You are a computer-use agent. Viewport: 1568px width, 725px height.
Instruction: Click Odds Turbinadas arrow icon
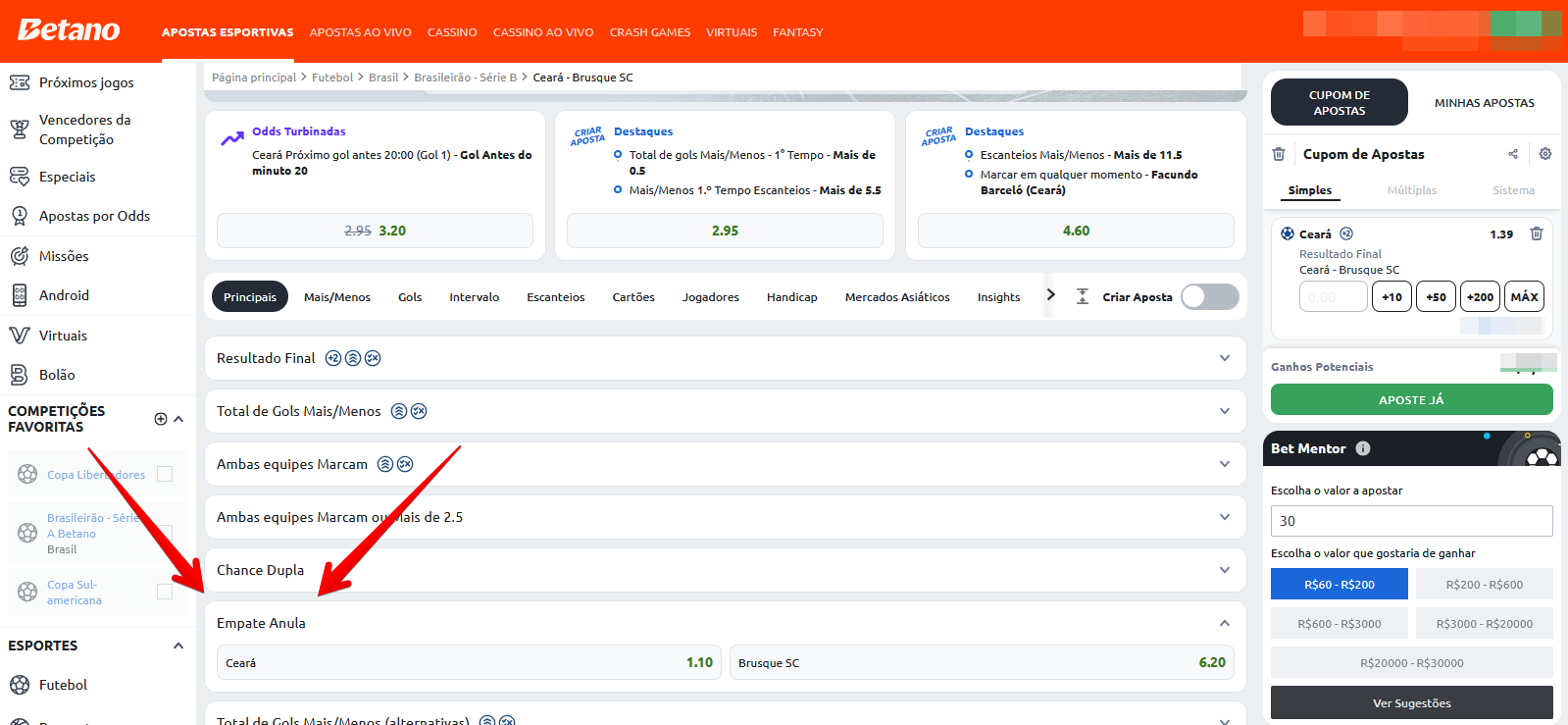232,138
